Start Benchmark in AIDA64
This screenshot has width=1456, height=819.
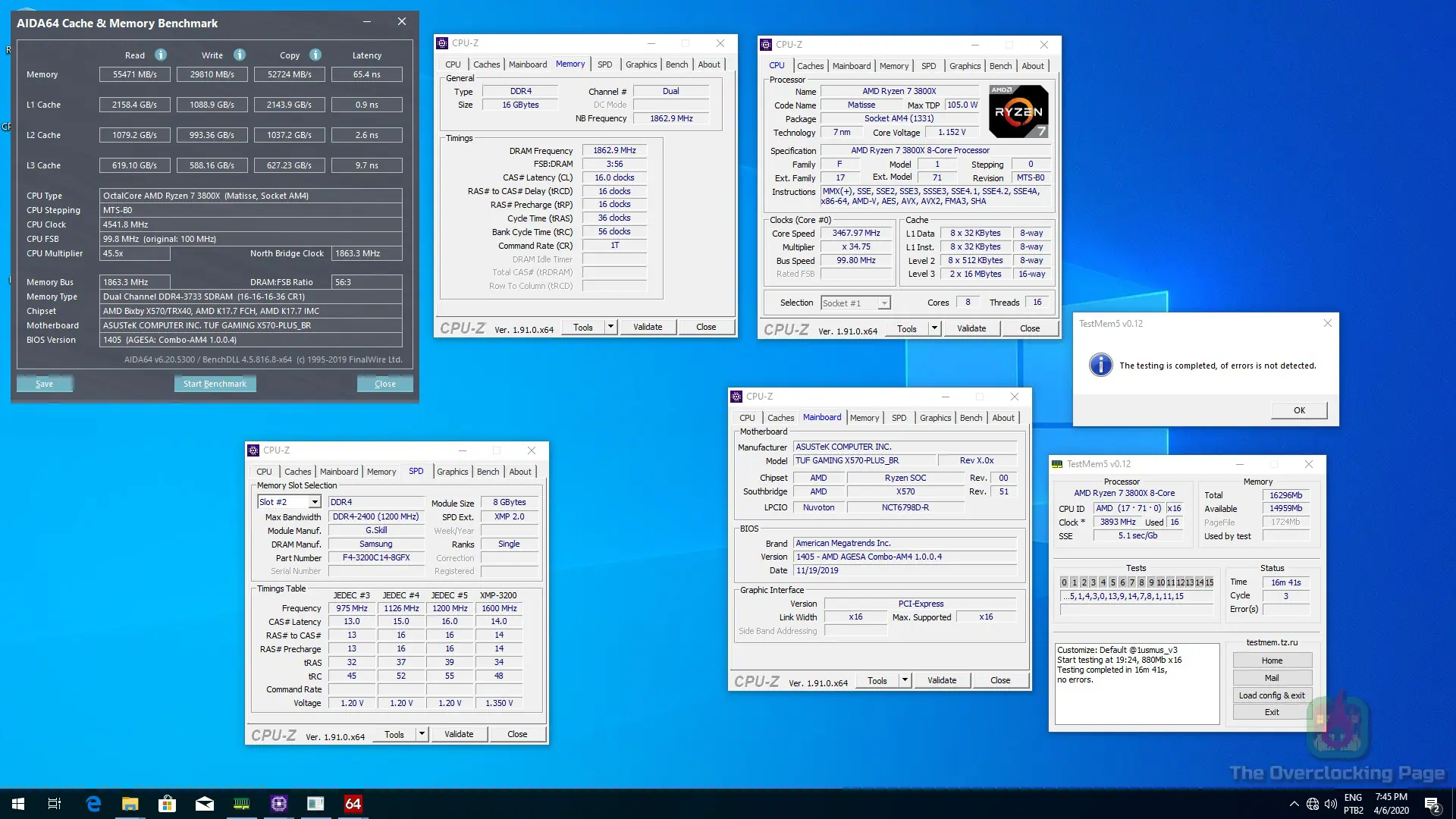click(x=215, y=384)
